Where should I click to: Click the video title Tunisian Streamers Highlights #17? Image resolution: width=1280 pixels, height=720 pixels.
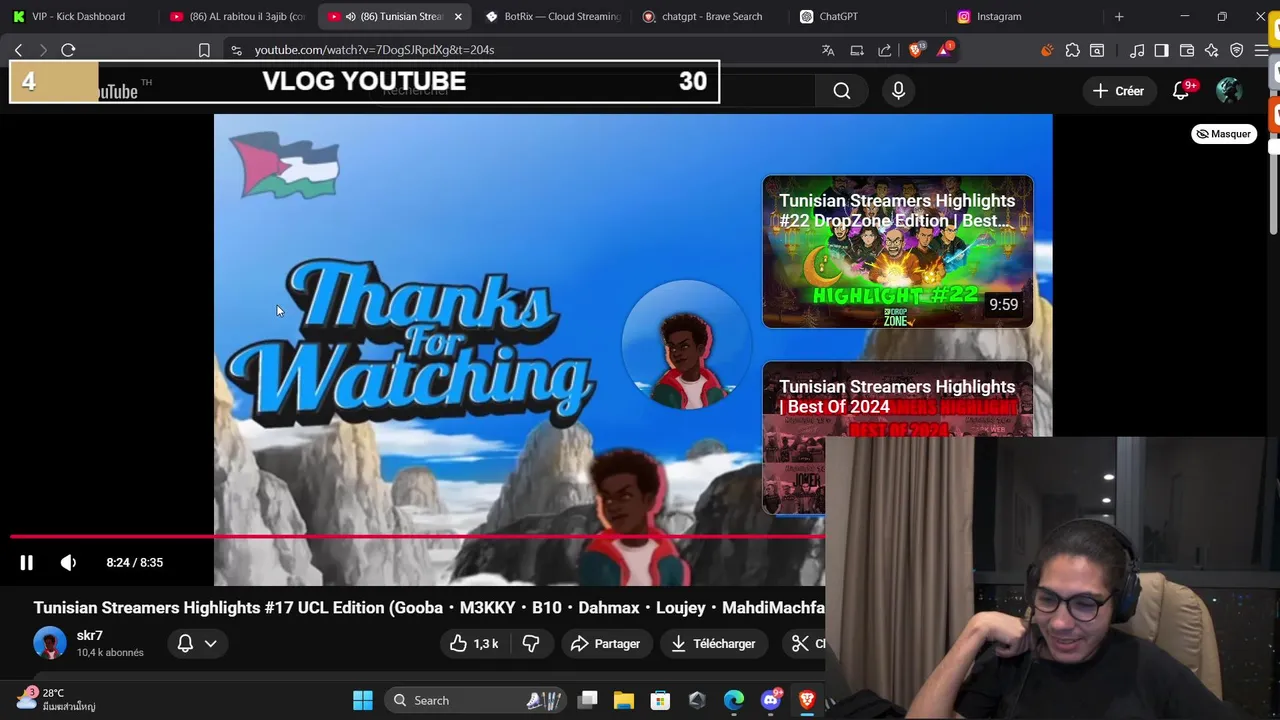(x=429, y=608)
